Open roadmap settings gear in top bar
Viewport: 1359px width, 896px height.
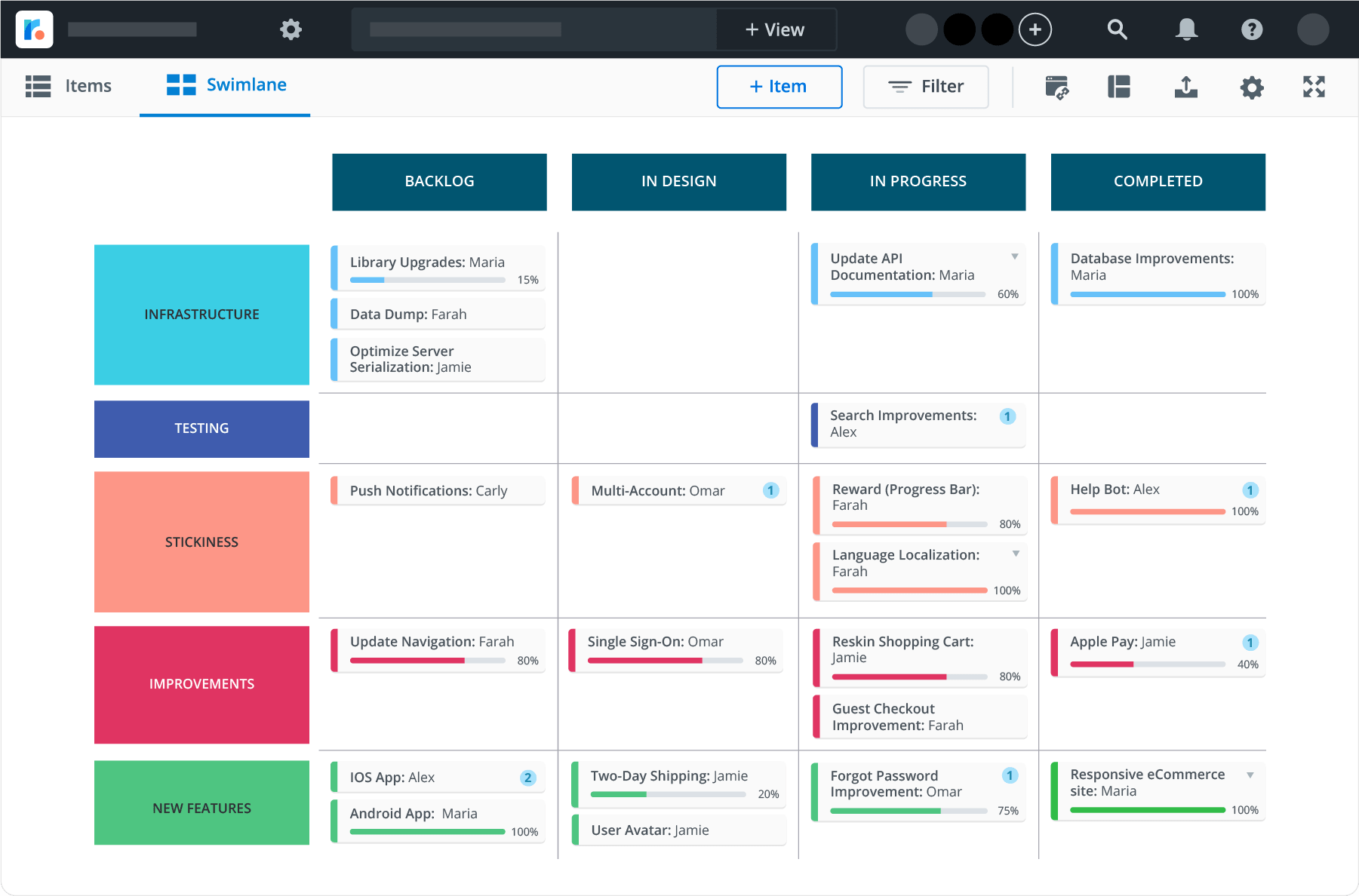point(291,29)
